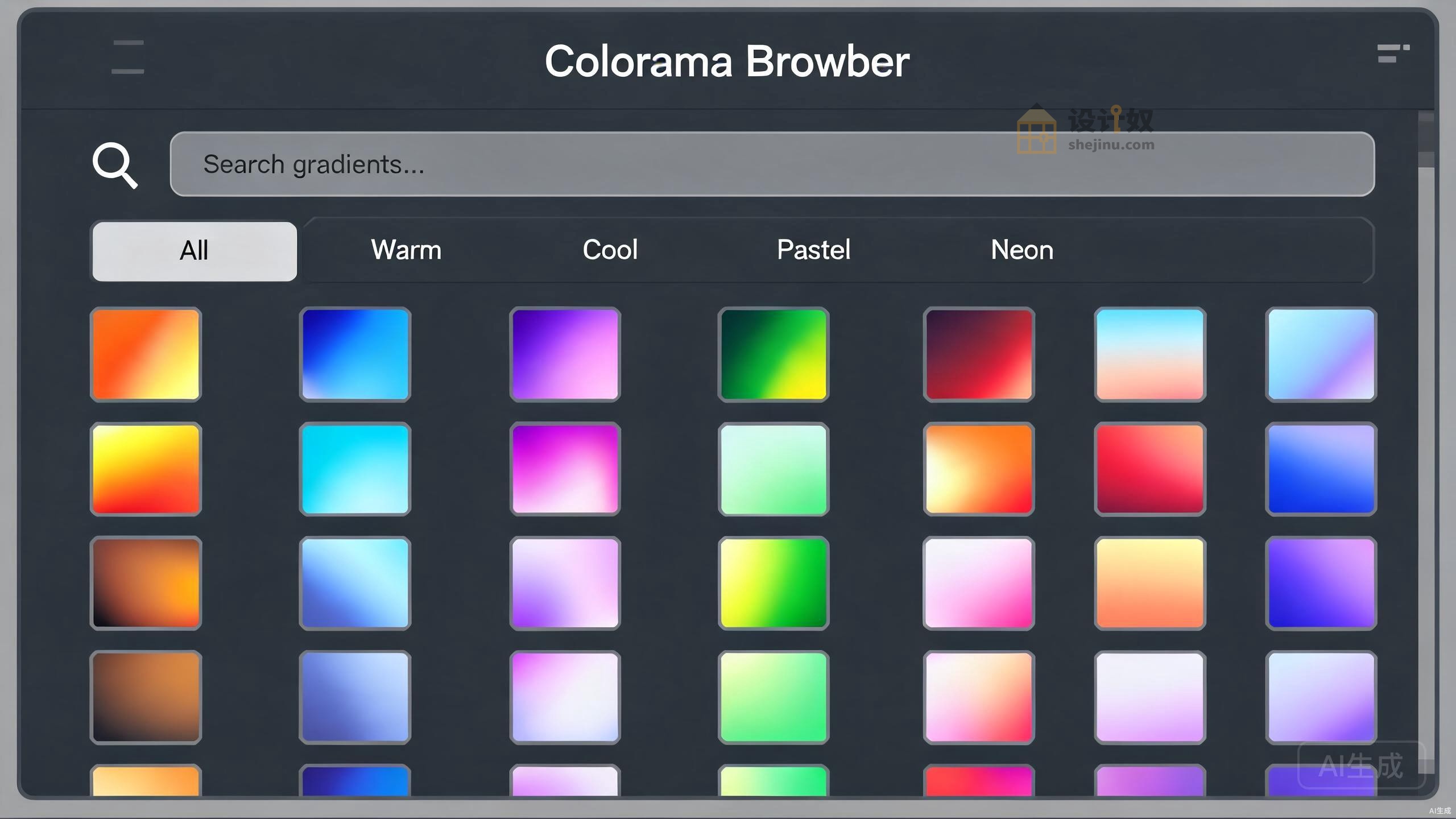Select the dark maroon to red swatch
Screen dimensions: 1456x819
coord(979,354)
